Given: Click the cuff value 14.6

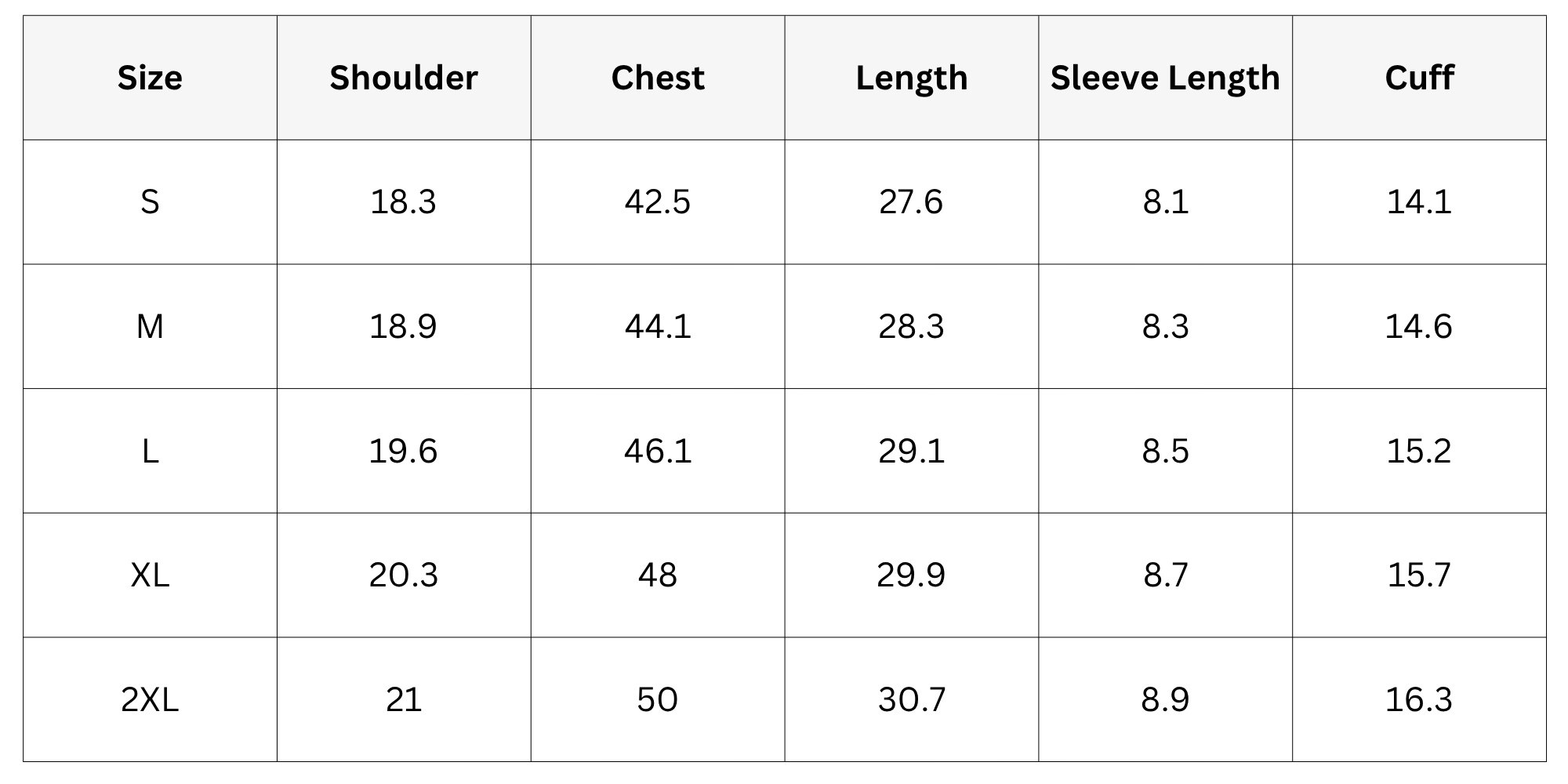Looking at the screenshot, I should click(x=1419, y=326).
